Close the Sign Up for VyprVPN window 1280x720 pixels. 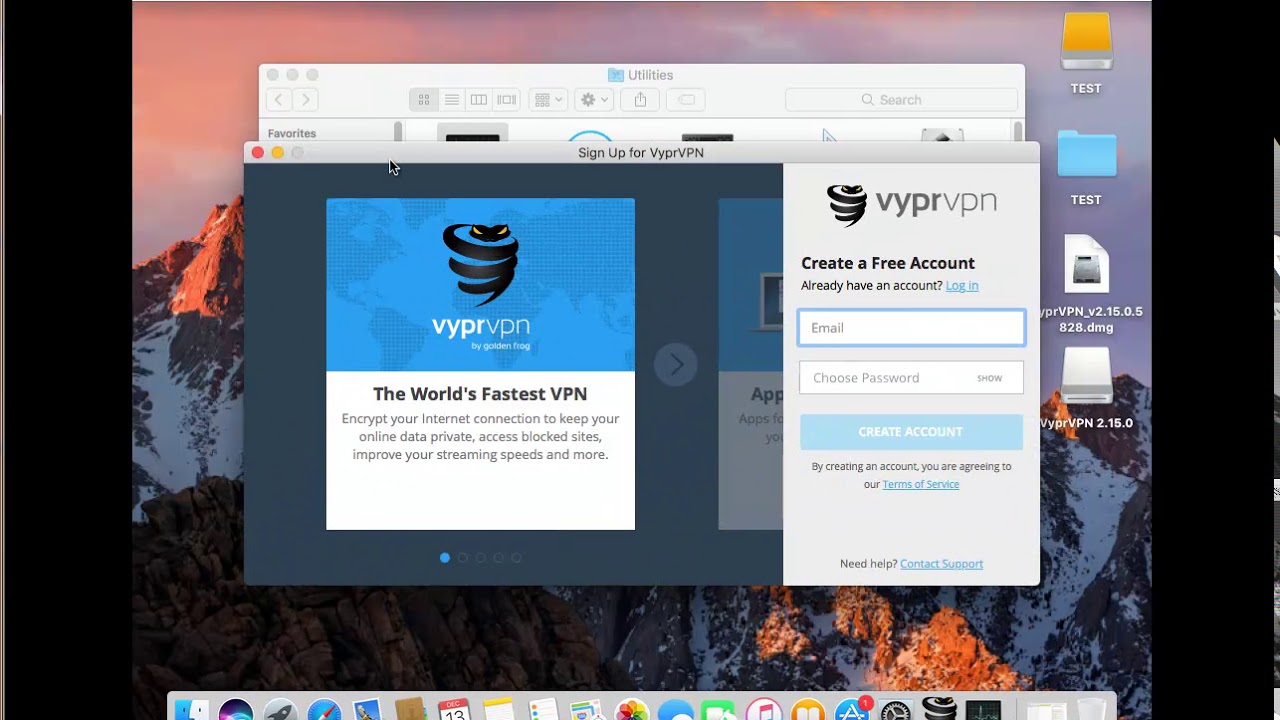click(258, 153)
